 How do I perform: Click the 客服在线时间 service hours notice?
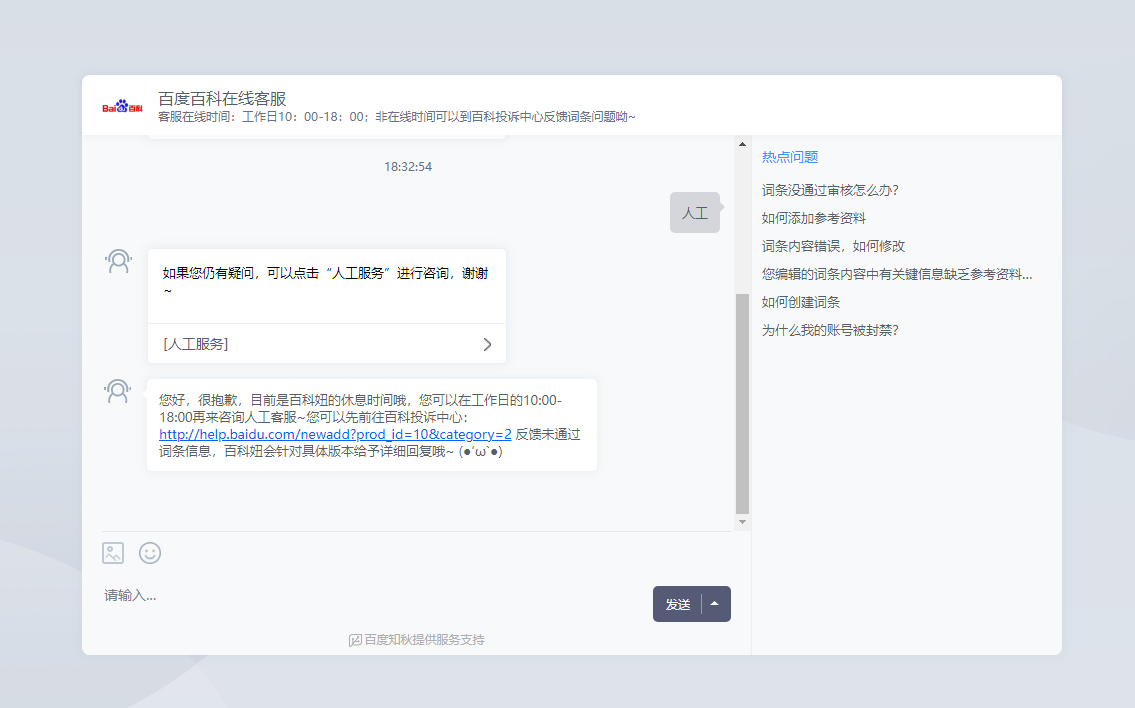[397, 117]
